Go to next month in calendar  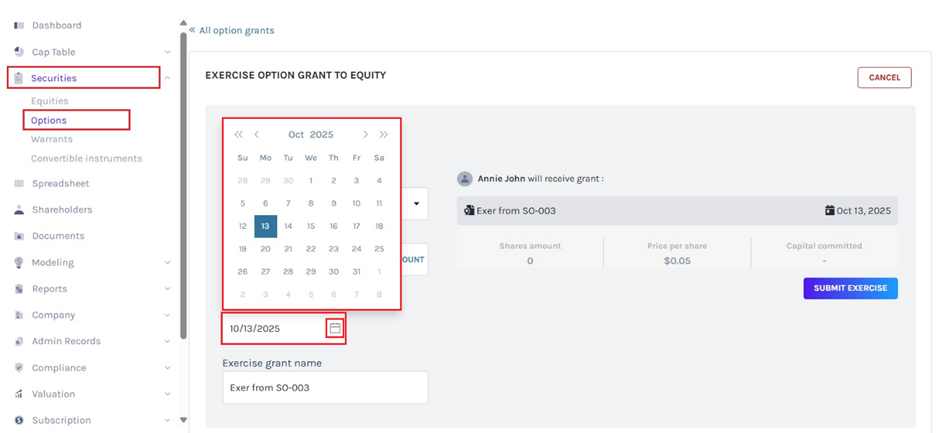(x=366, y=135)
